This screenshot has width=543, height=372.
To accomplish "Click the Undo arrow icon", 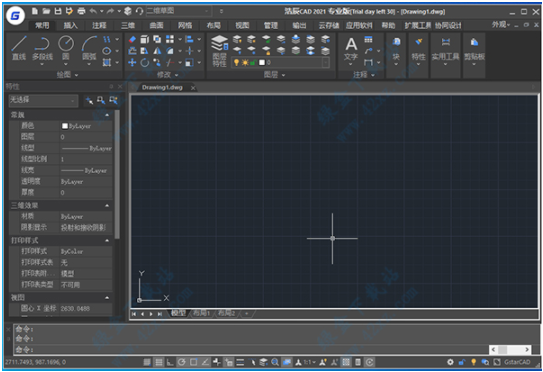I will (93, 11).
